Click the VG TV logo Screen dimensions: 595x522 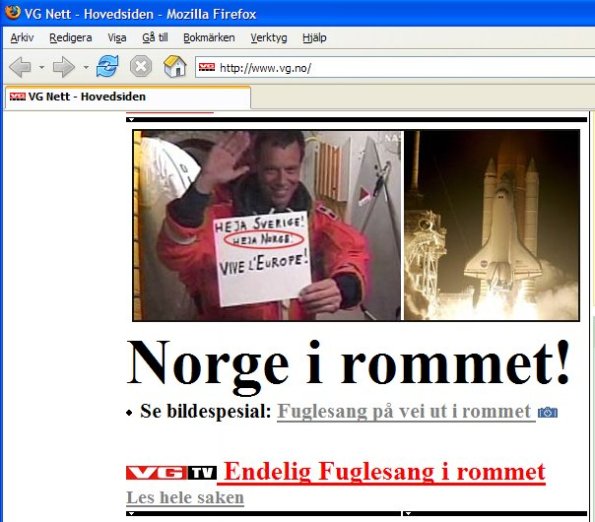[x=172, y=473]
